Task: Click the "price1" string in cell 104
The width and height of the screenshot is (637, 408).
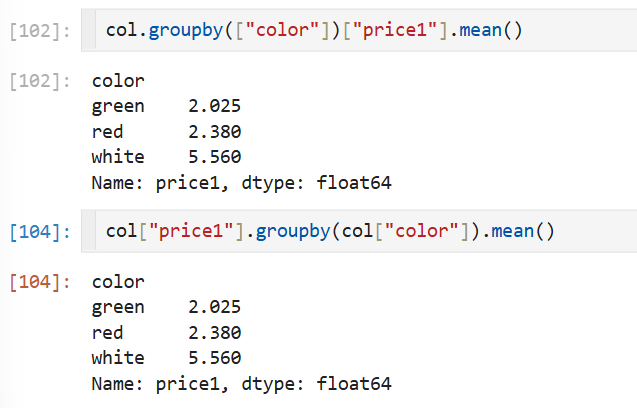Action: (191, 232)
